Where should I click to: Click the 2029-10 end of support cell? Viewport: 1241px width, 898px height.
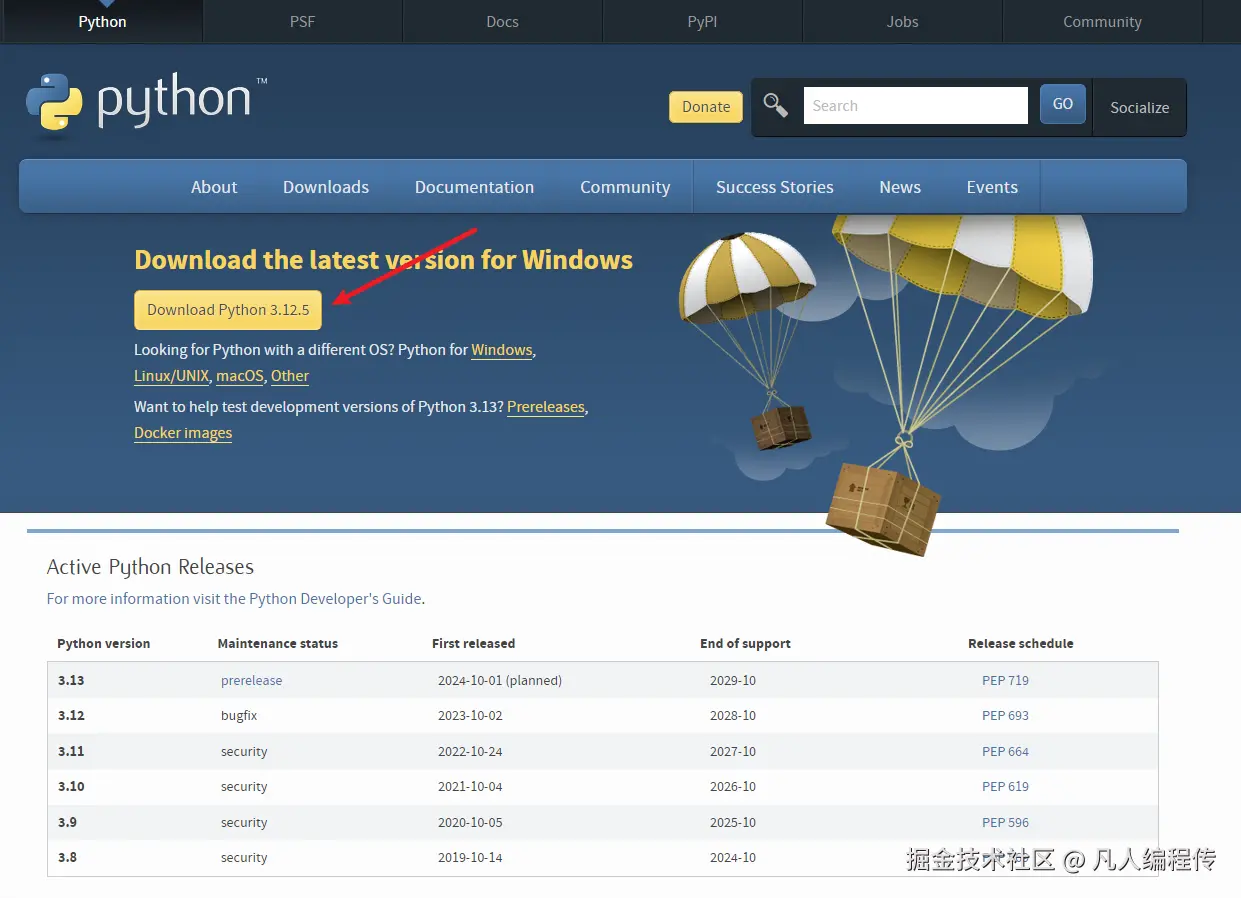pyautogui.click(x=733, y=680)
